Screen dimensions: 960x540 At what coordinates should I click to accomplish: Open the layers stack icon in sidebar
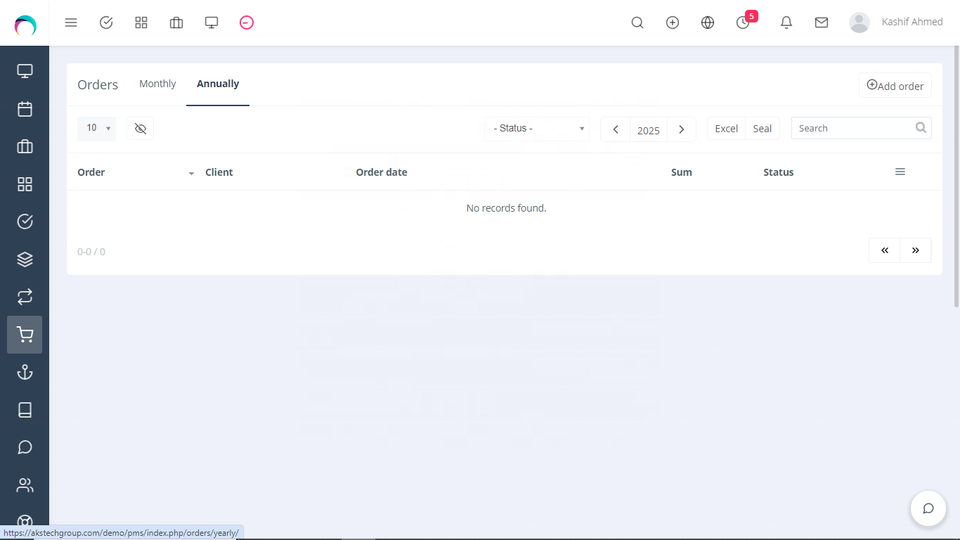pyautogui.click(x=25, y=260)
